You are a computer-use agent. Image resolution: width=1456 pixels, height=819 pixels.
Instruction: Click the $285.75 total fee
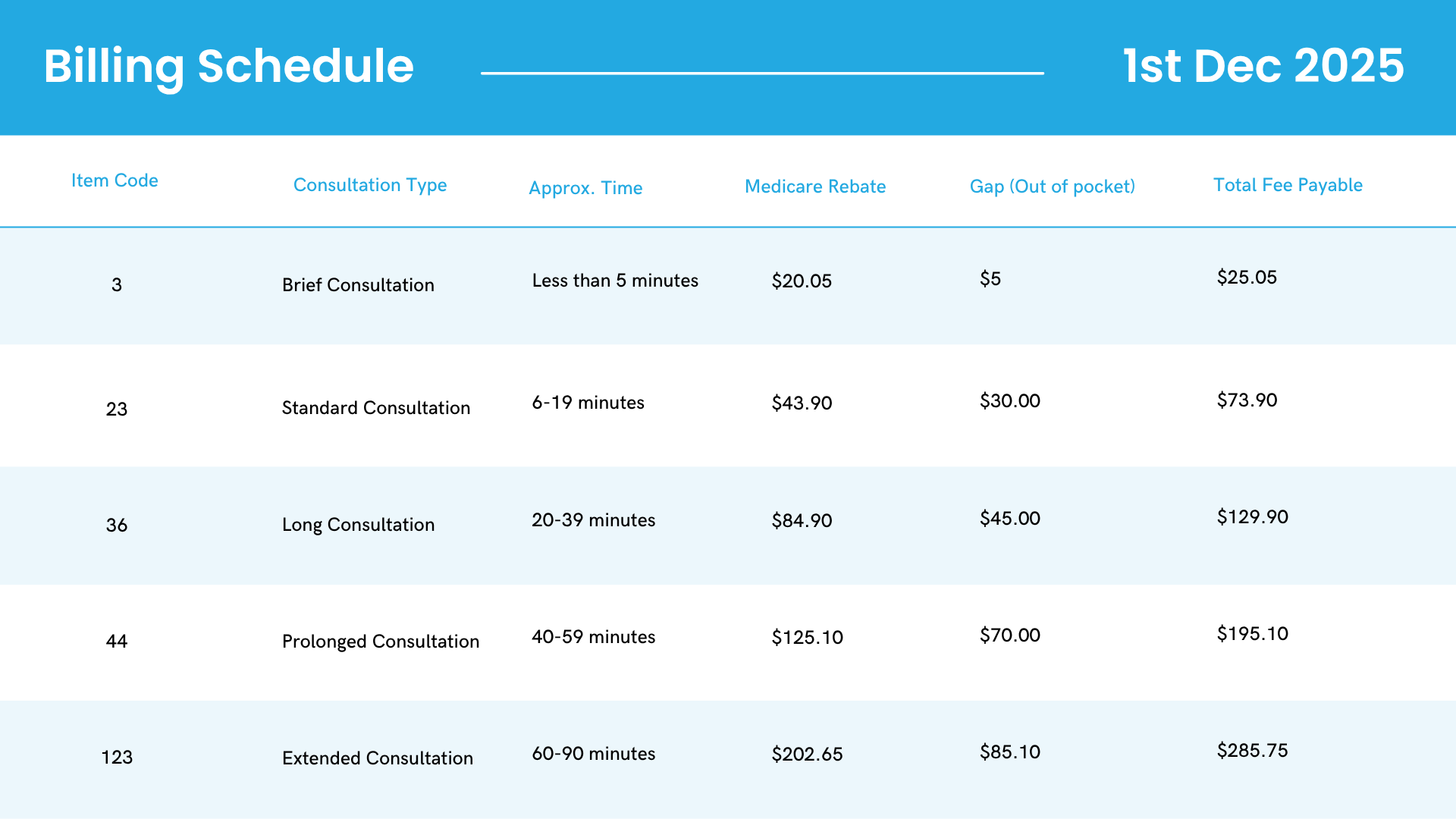pyautogui.click(x=1252, y=751)
